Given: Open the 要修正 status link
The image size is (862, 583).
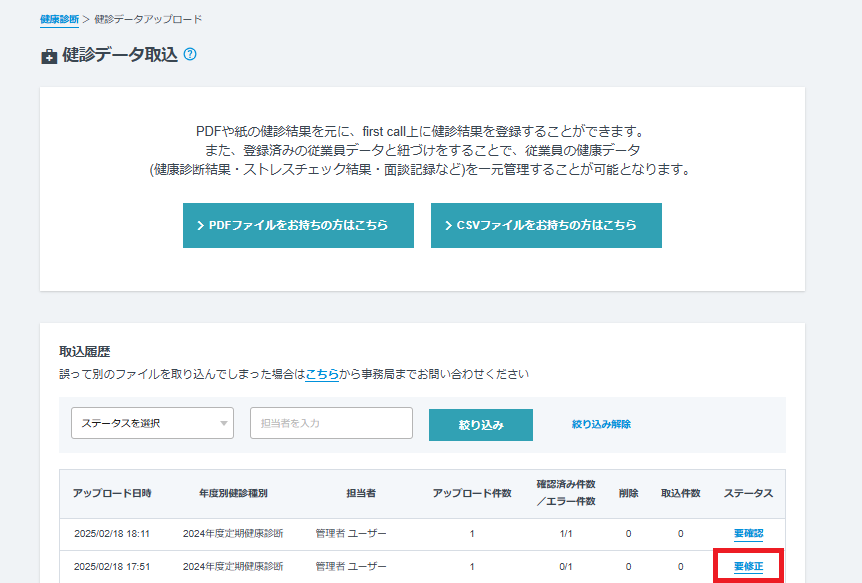Looking at the screenshot, I should [748, 566].
